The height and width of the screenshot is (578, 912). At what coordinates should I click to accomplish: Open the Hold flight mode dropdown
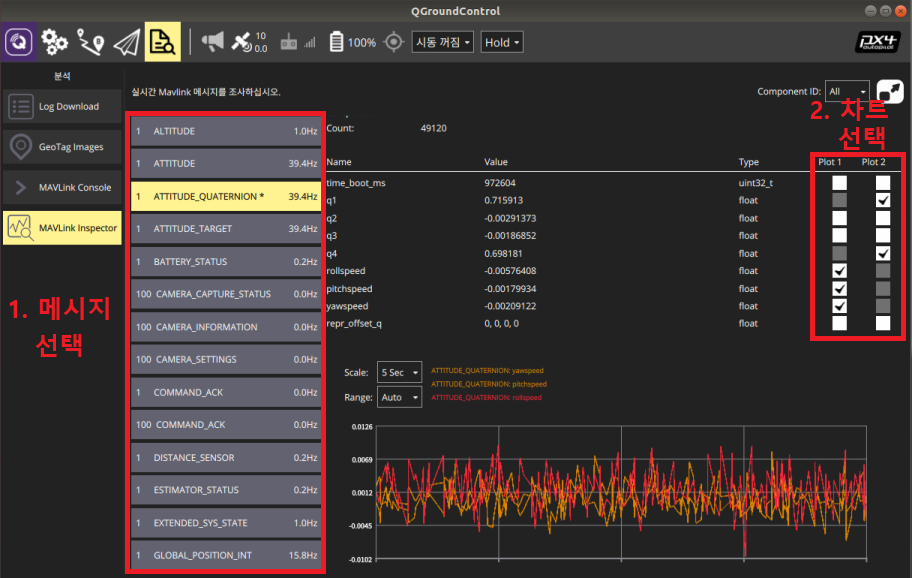click(502, 42)
